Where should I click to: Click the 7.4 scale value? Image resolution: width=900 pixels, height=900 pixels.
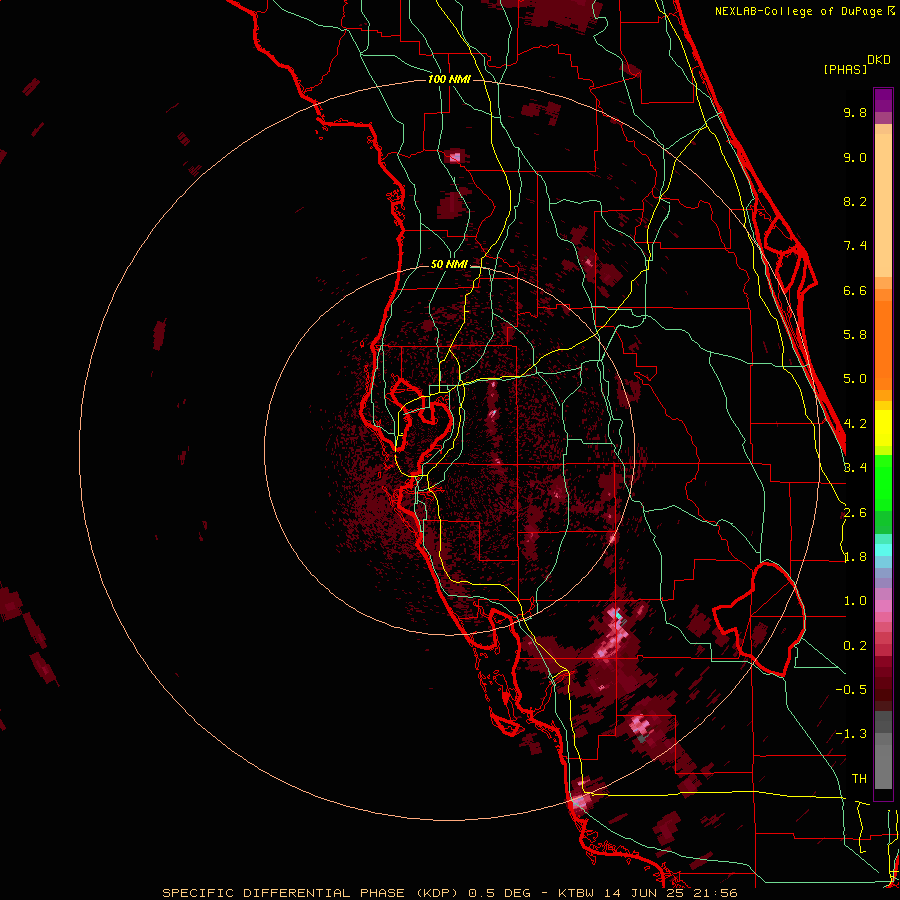click(855, 246)
